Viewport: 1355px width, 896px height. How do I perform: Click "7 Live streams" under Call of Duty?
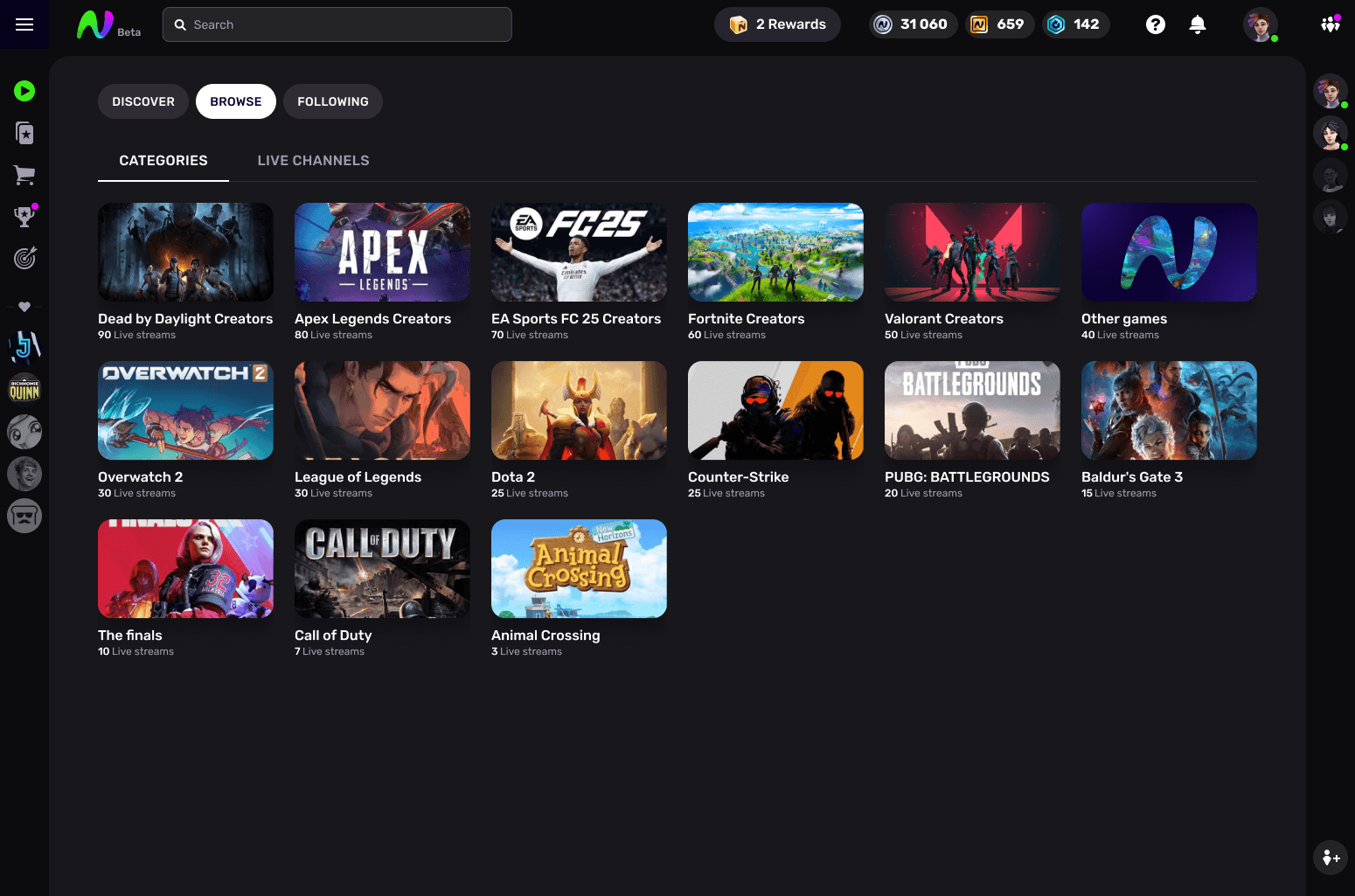(330, 651)
